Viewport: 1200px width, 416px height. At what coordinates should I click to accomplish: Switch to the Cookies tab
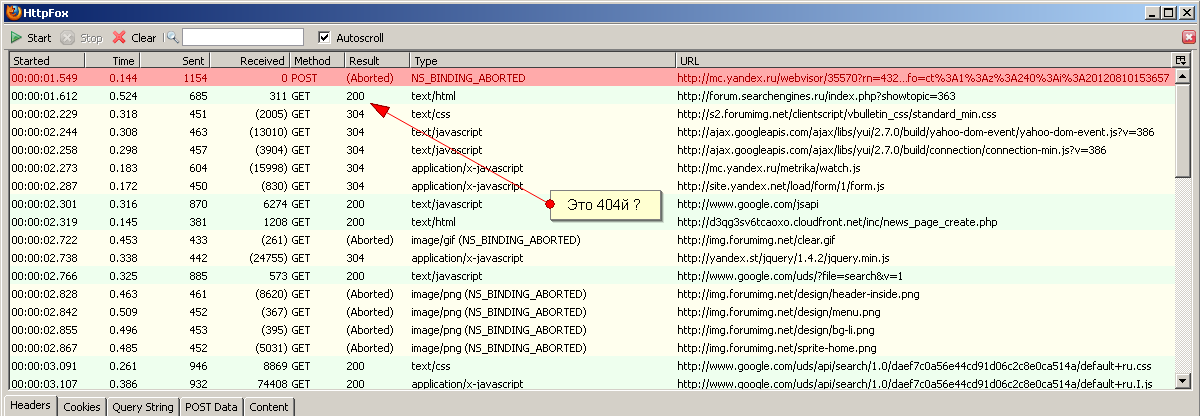[79, 407]
